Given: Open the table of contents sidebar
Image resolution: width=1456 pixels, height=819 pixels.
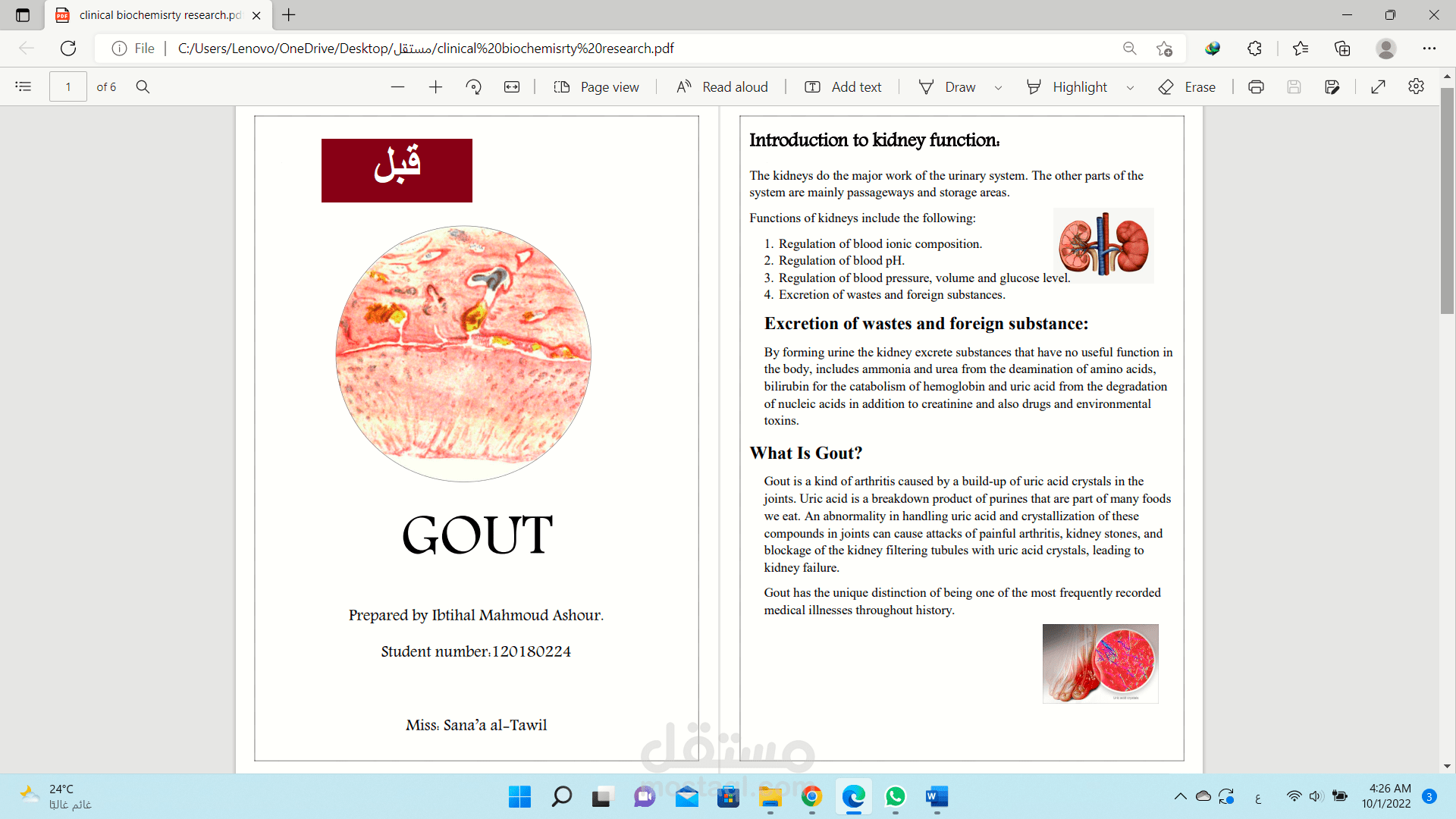Looking at the screenshot, I should pos(24,86).
